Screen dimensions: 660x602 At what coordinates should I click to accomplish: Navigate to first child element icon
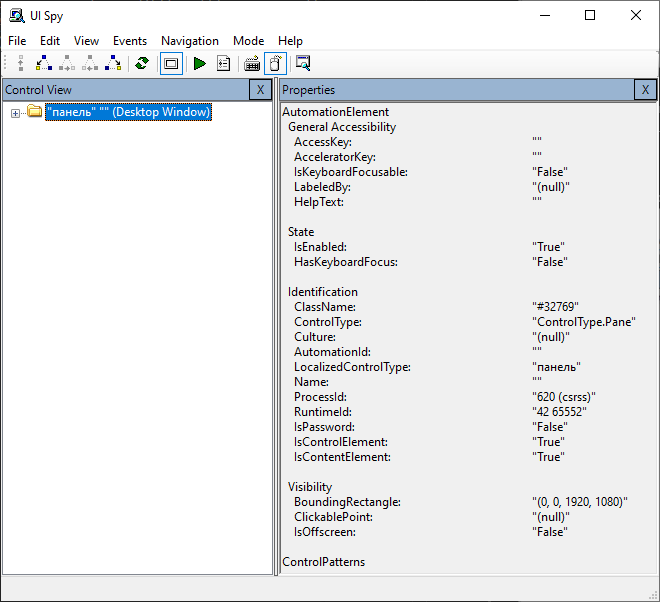coord(44,63)
